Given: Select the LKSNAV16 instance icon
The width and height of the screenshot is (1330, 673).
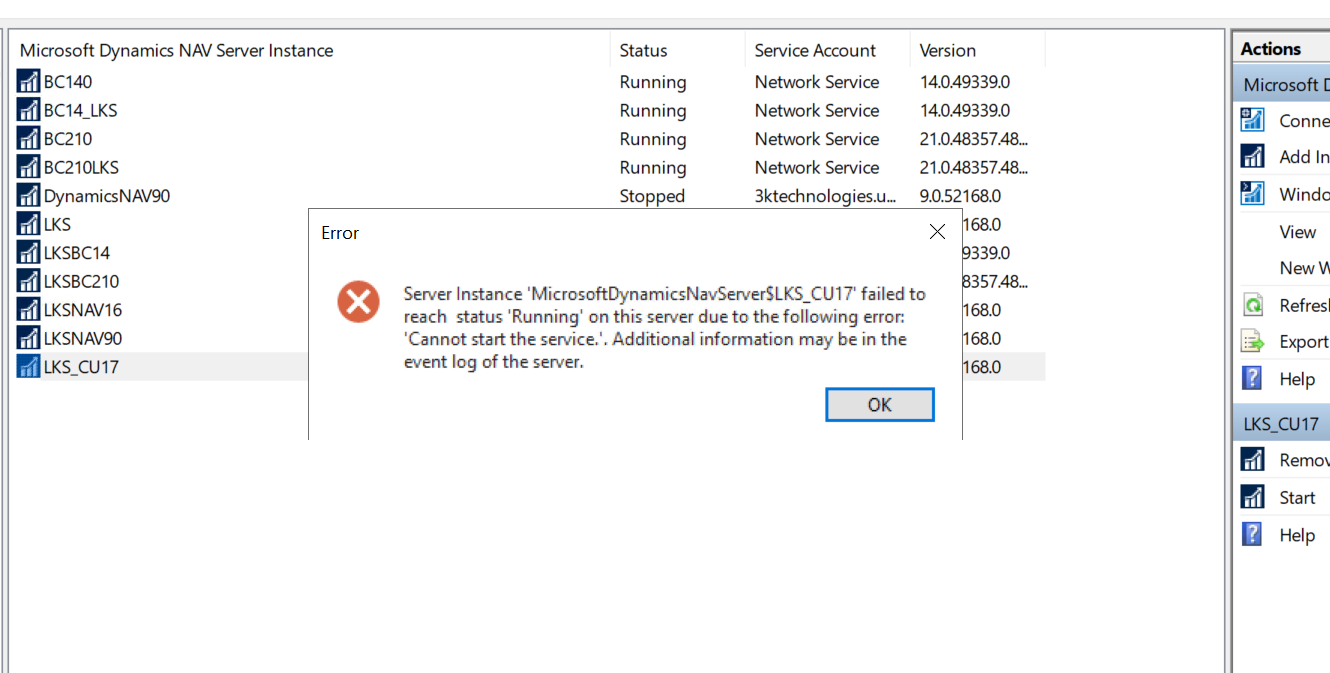Looking at the screenshot, I should (28, 310).
